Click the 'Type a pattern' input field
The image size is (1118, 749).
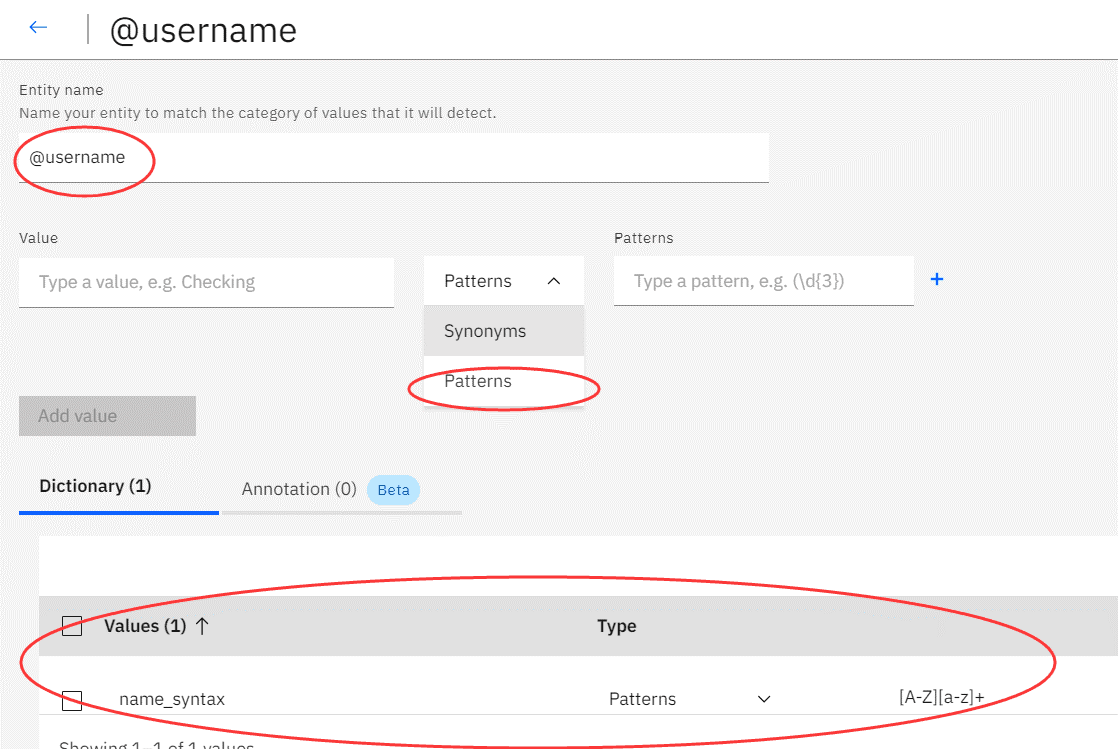click(x=763, y=281)
